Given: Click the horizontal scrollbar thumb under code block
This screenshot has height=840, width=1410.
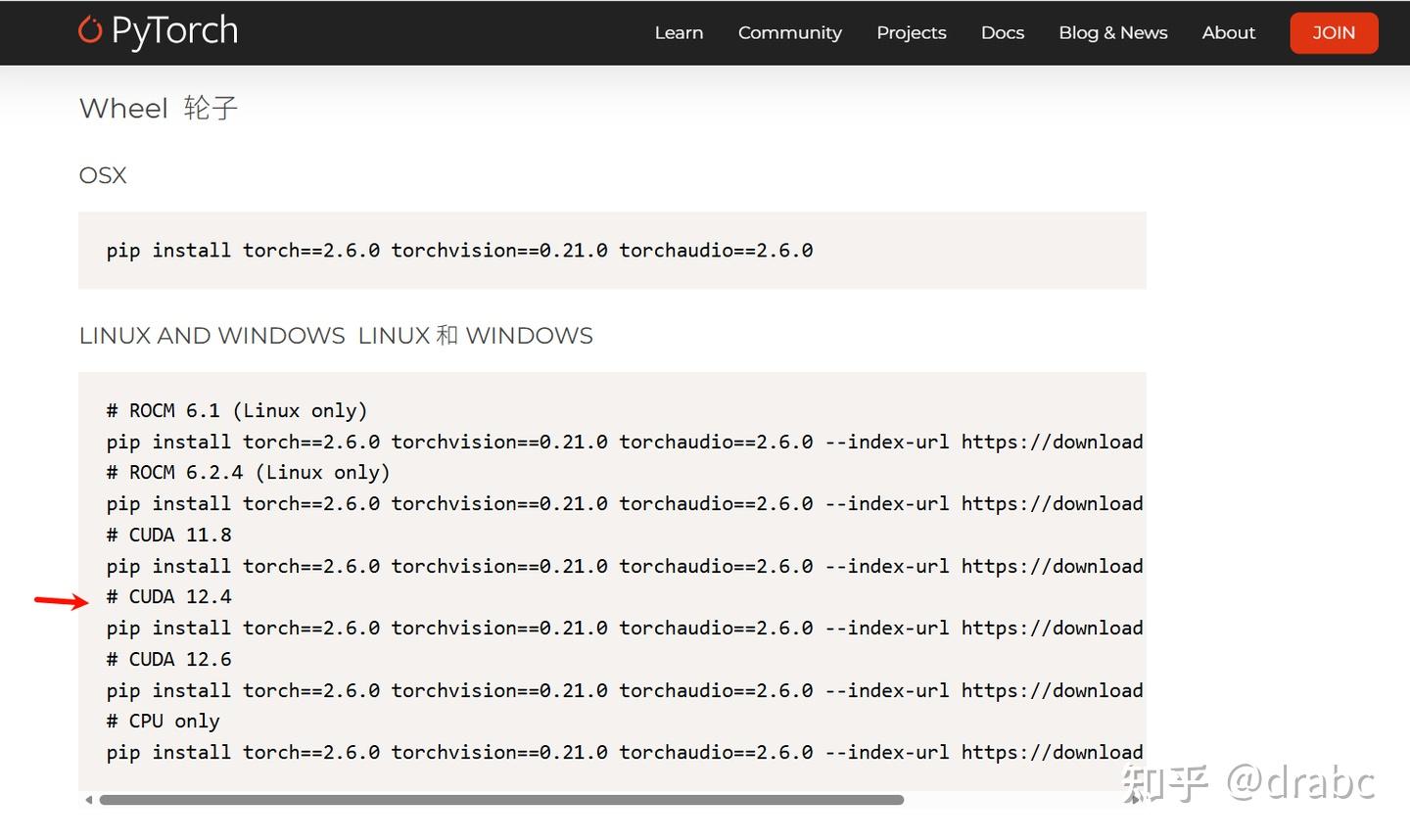Looking at the screenshot, I should 501,800.
